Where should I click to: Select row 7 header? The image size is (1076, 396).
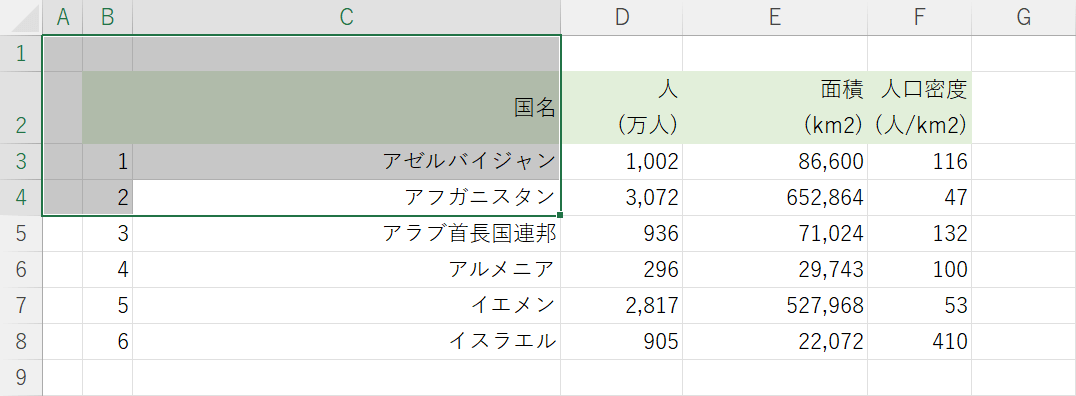coord(21,305)
